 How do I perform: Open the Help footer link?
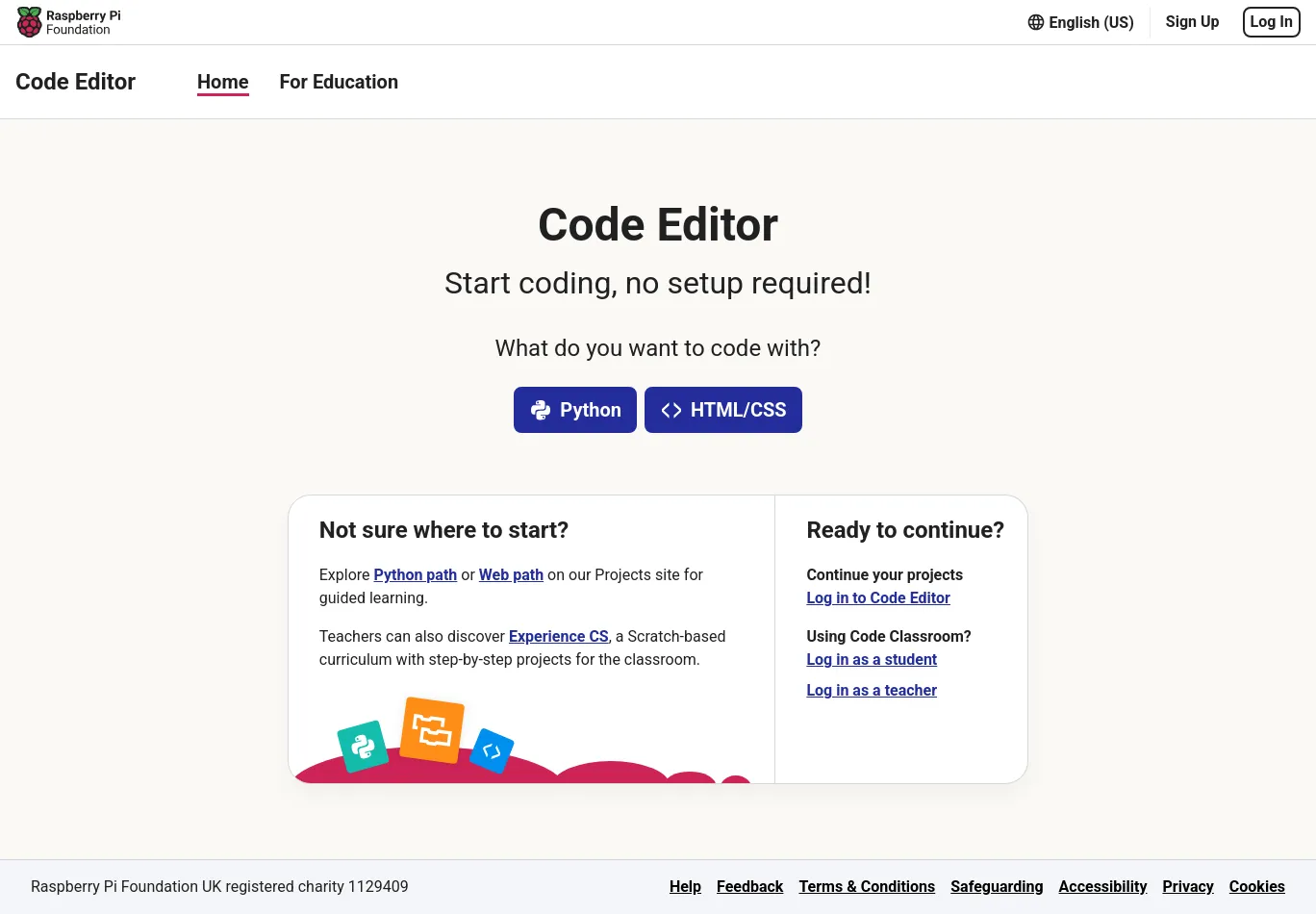pyautogui.click(x=685, y=886)
